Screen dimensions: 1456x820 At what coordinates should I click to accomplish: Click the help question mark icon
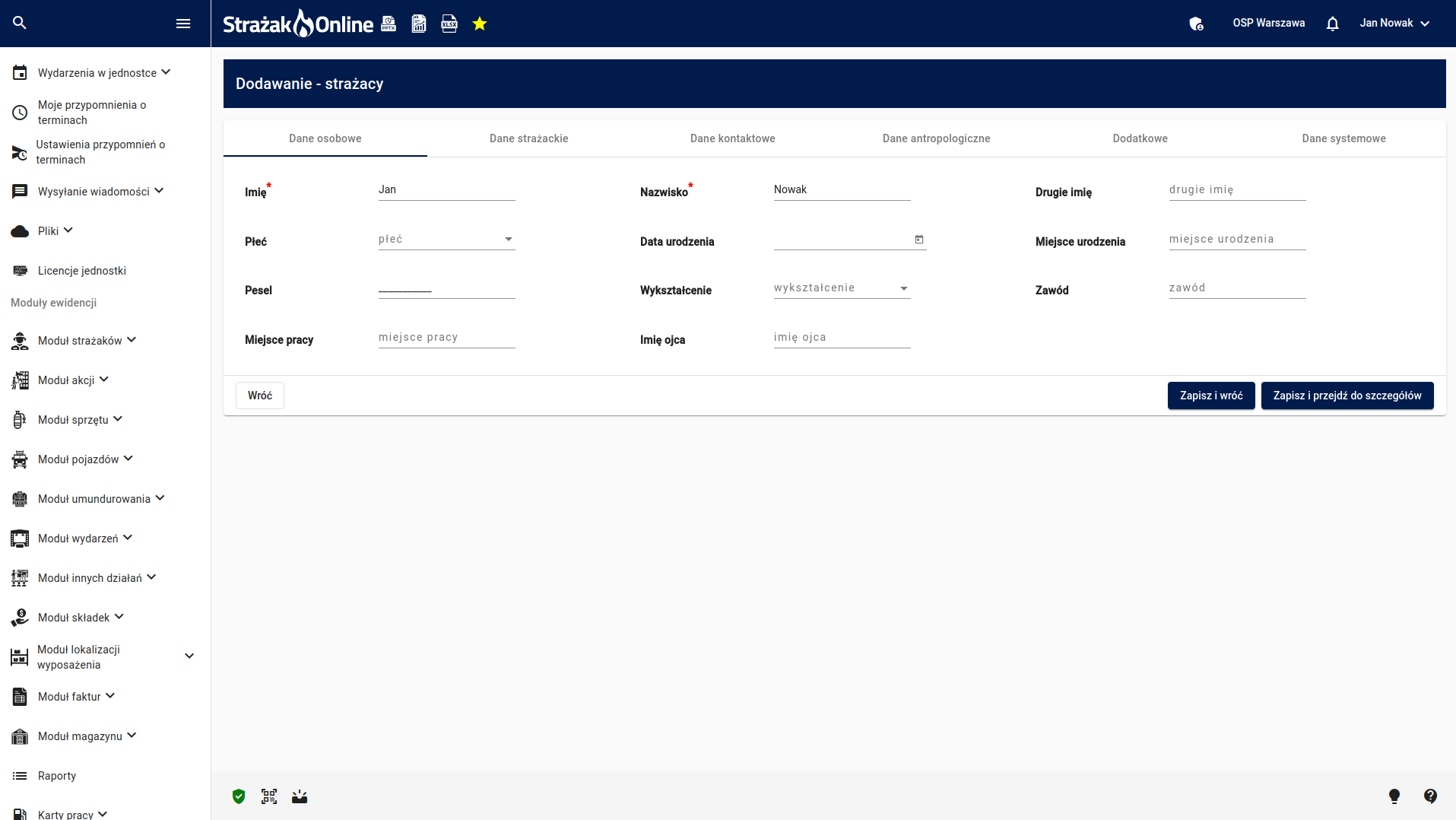pyautogui.click(x=1430, y=796)
